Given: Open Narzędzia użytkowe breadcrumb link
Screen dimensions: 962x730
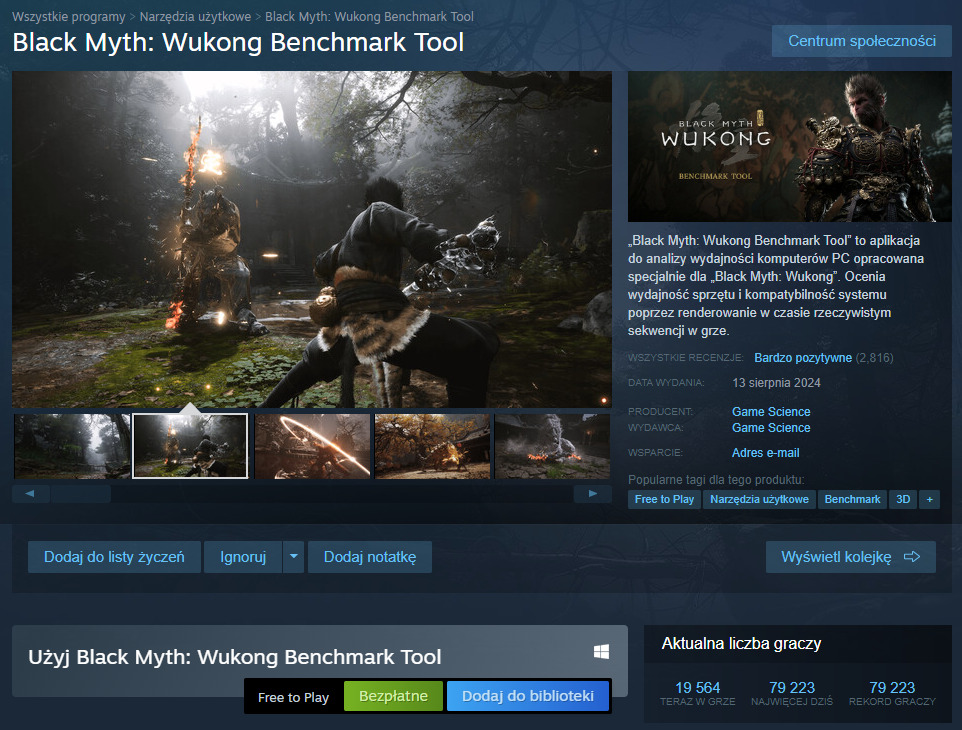Looking at the screenshot, I should pyautogui.click(x=195, y=17).
